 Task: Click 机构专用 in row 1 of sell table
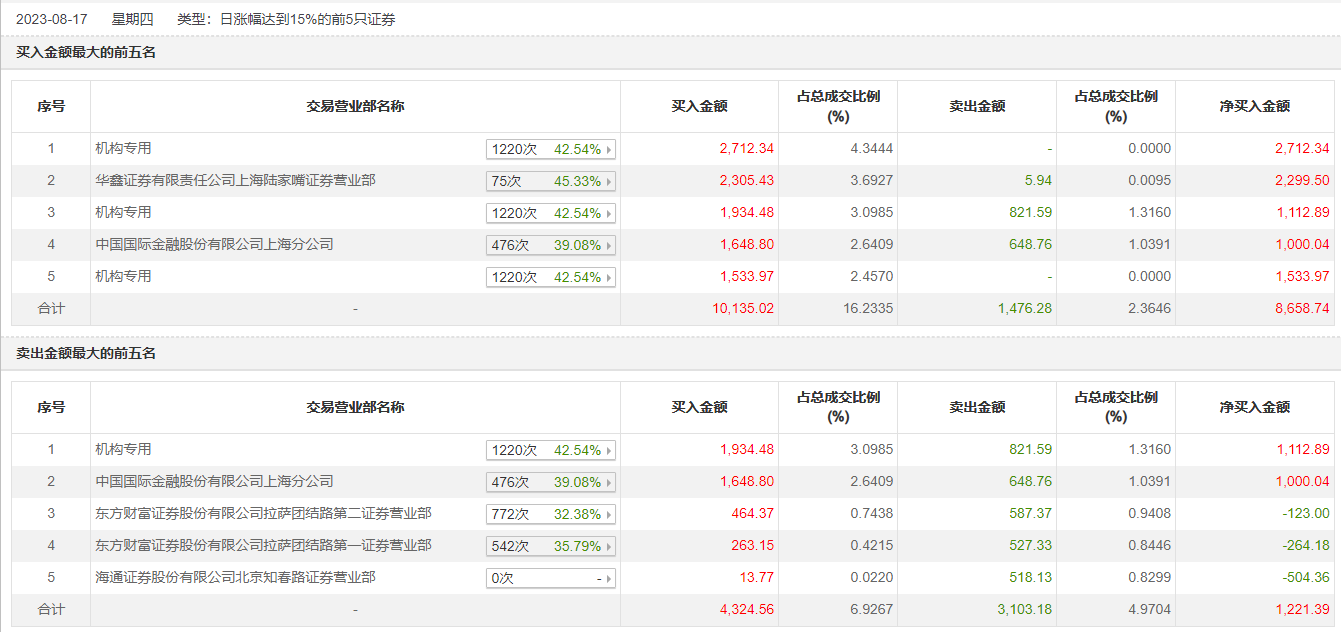pos(123,450)
